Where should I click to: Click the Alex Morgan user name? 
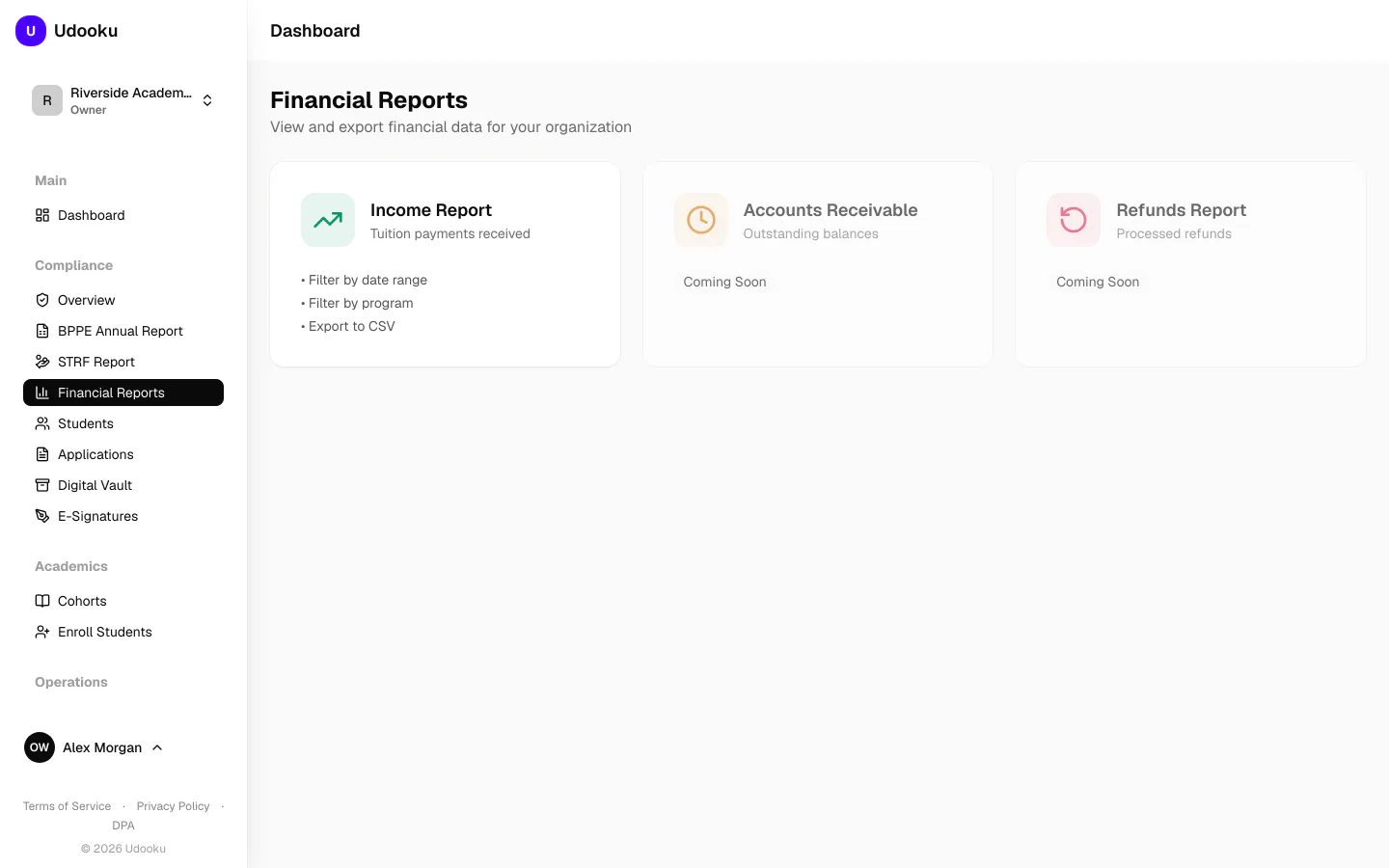coord(102,747)
